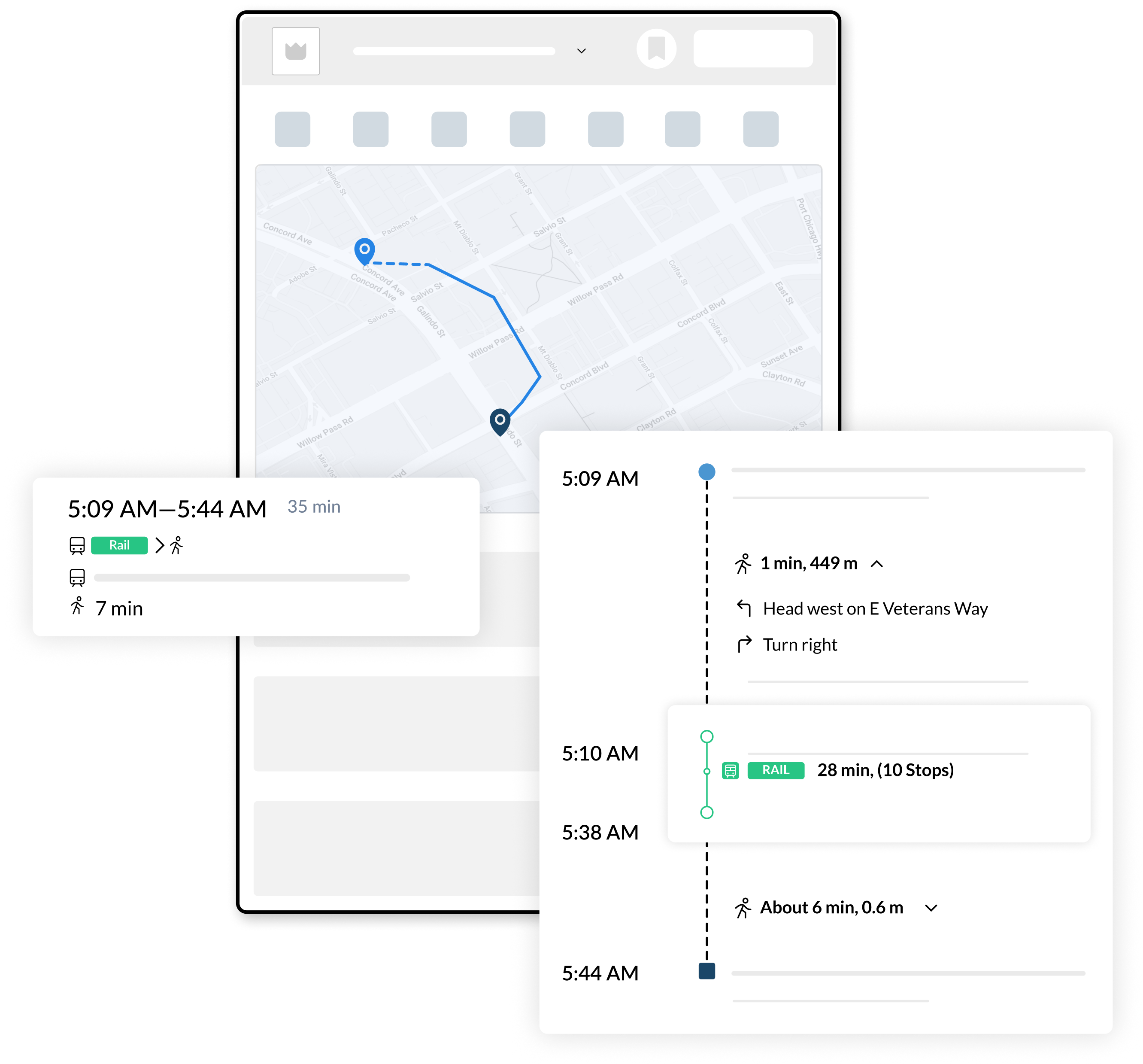The height and width of the screenshot is (1064, 1143).
Task: Click the 5:10 AM timeline time
Action: click(600, 754)
